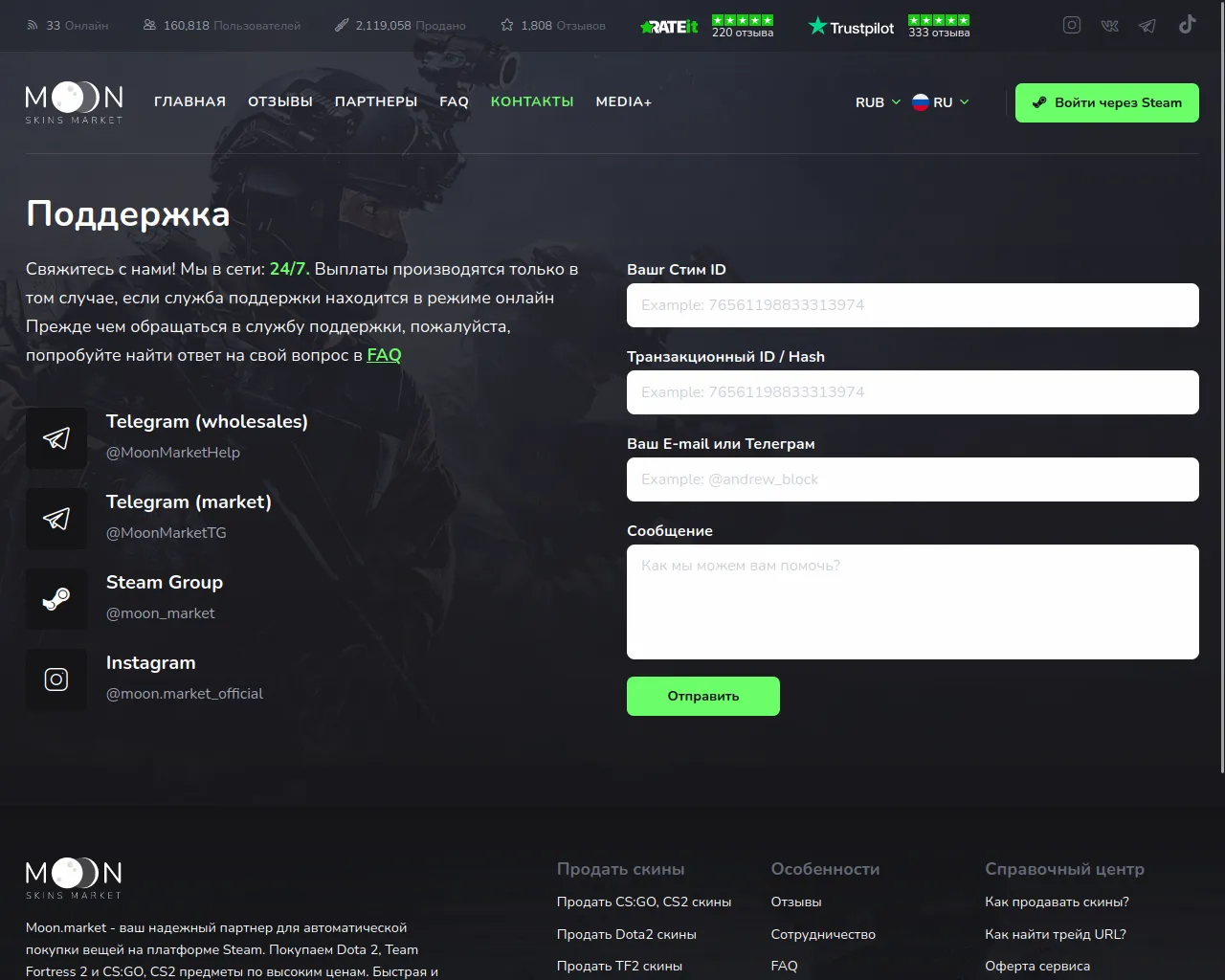Follow the FAQ link in support text

coord(384,355)
